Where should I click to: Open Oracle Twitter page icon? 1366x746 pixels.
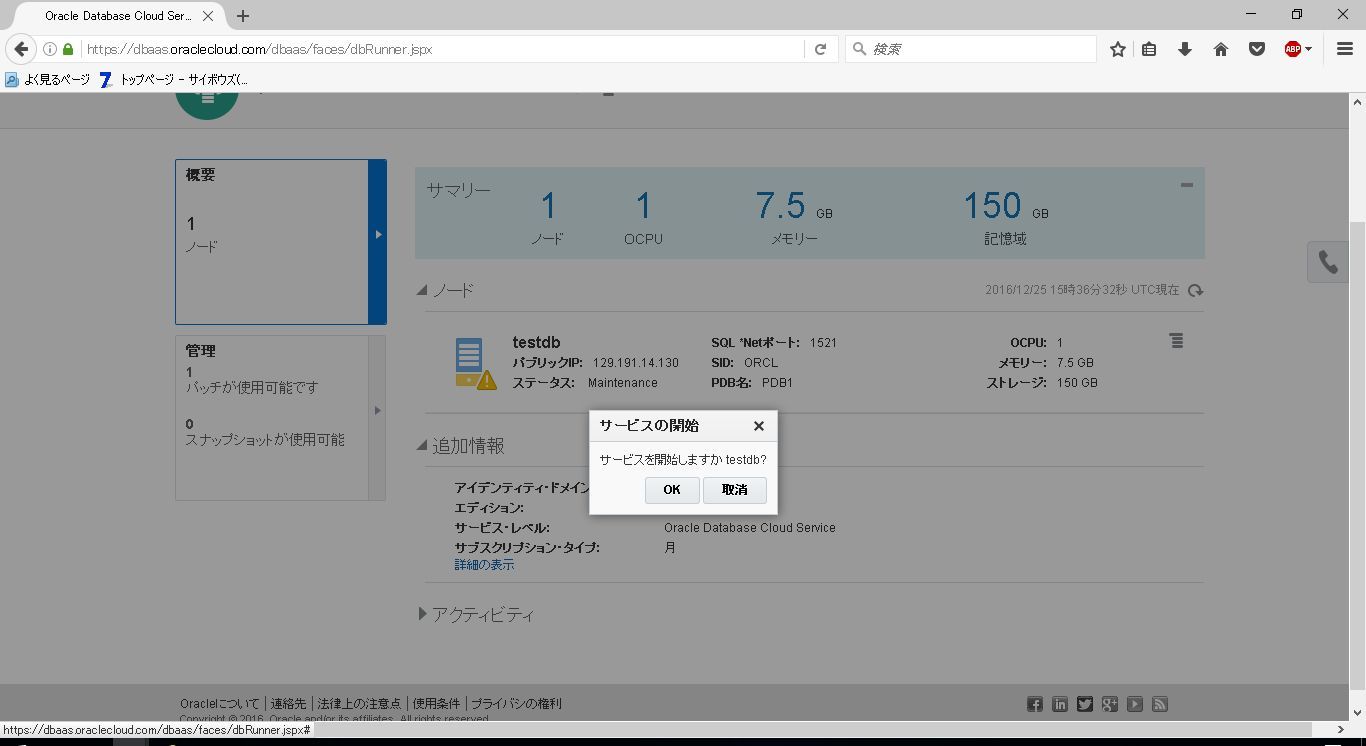(x=1085, y=705)
